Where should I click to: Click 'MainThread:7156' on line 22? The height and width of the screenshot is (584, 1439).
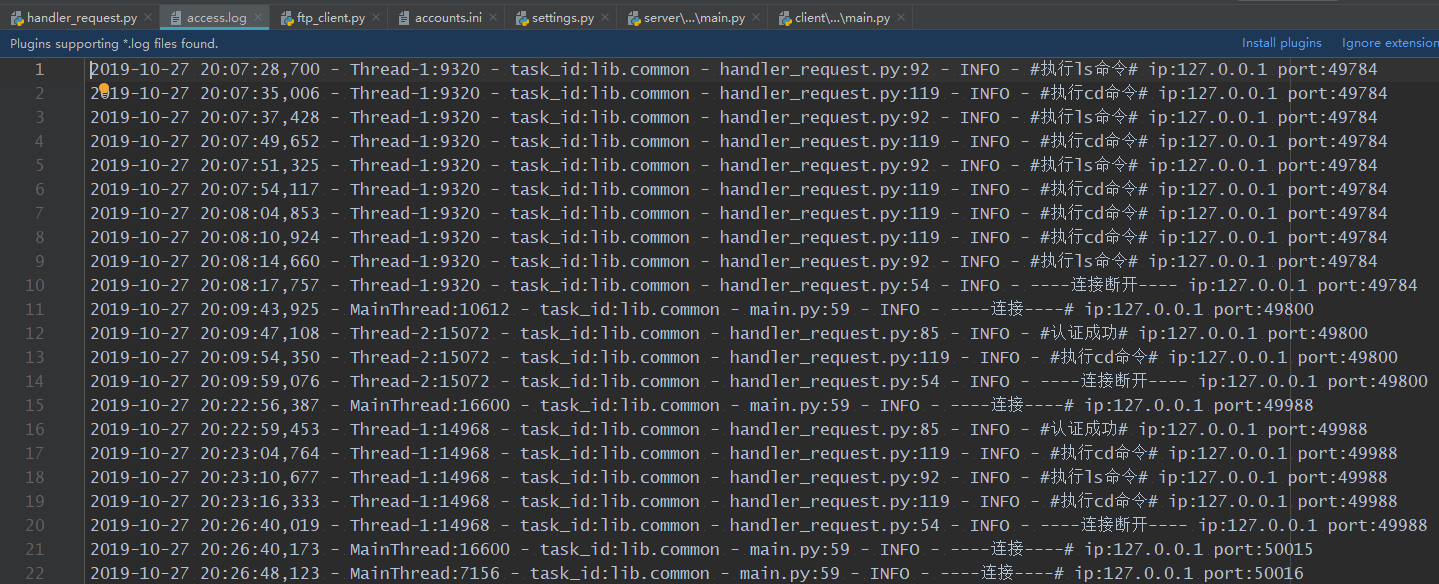point(425,573)
